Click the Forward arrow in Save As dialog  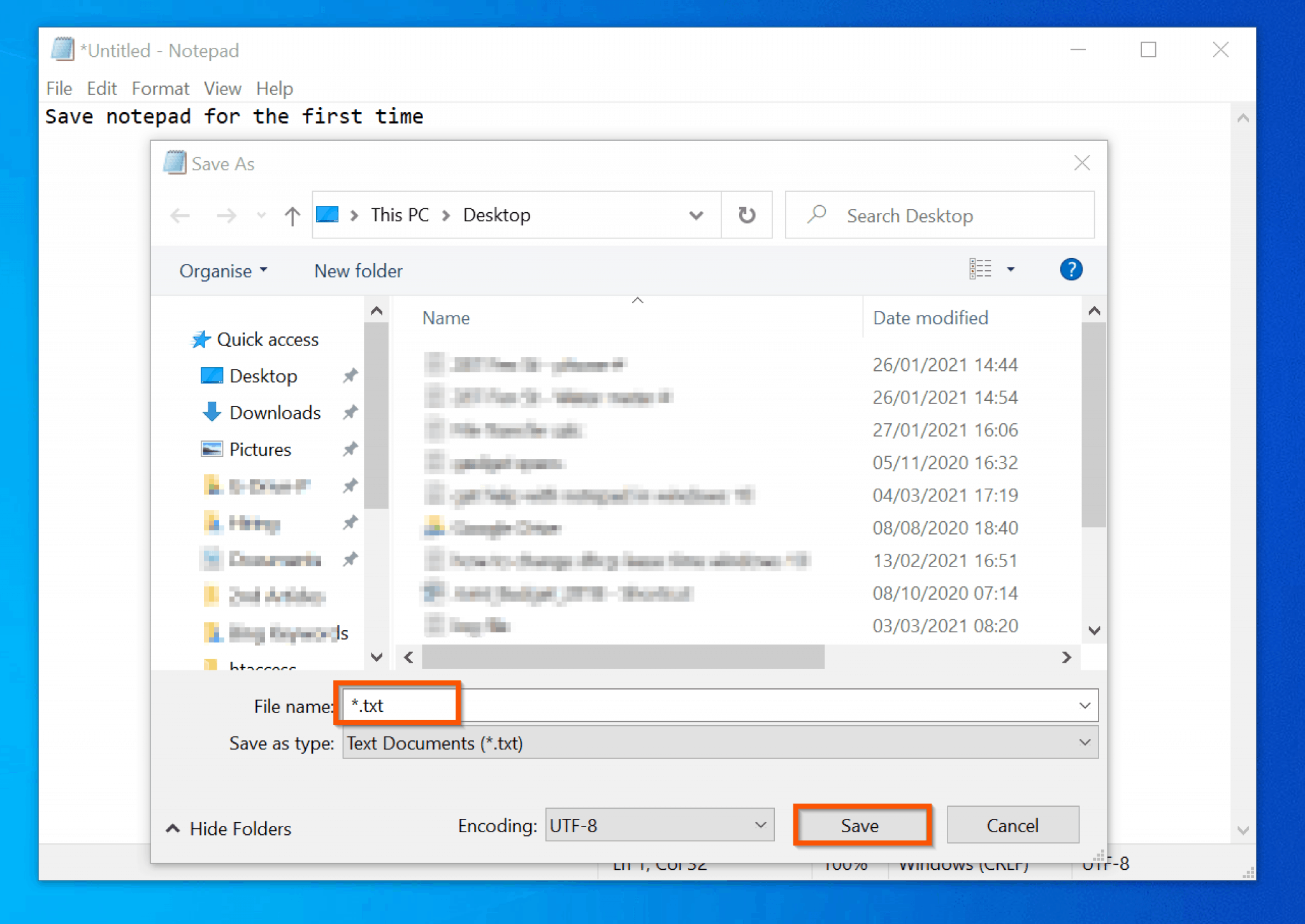226,216
